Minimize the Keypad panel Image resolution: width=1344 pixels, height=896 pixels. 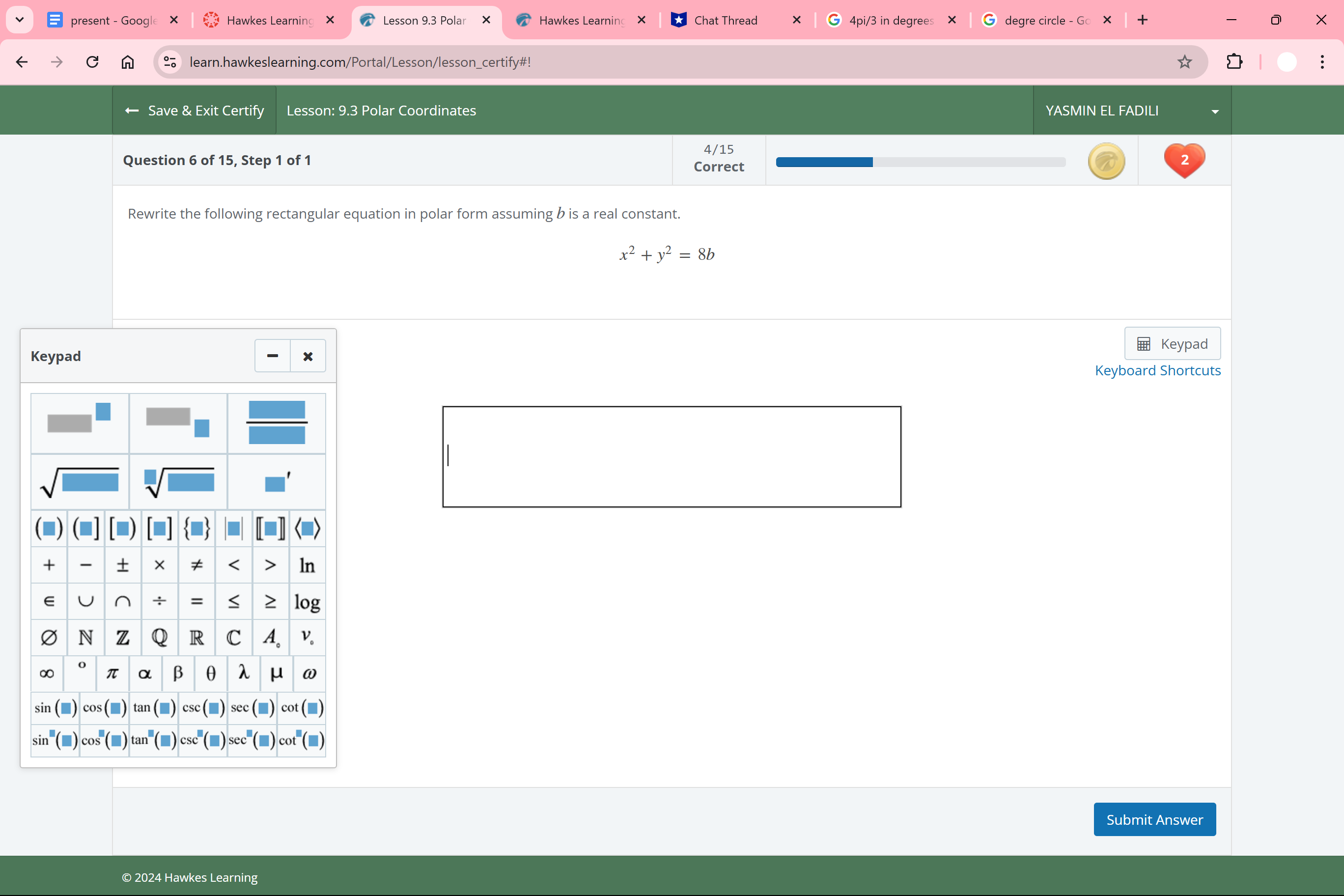273,356
